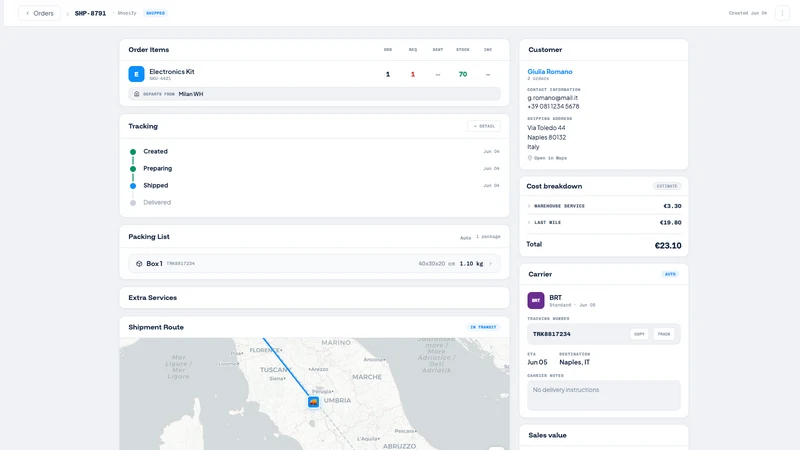Viewport: 800px width, 450px height.
Task: Click the carrier notes text field
Action: point(604,395)
